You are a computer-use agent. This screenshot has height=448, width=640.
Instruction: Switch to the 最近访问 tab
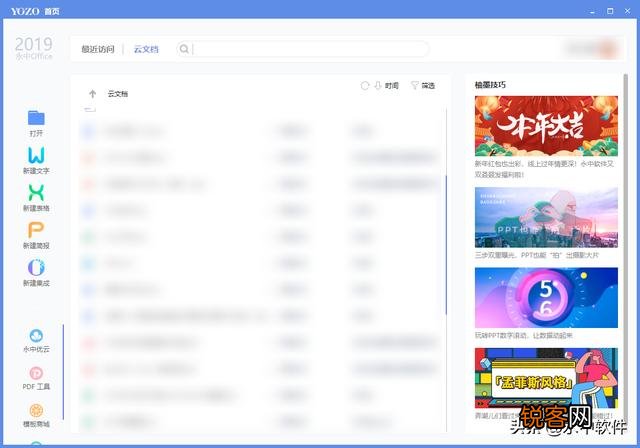(x=97, y=49)
